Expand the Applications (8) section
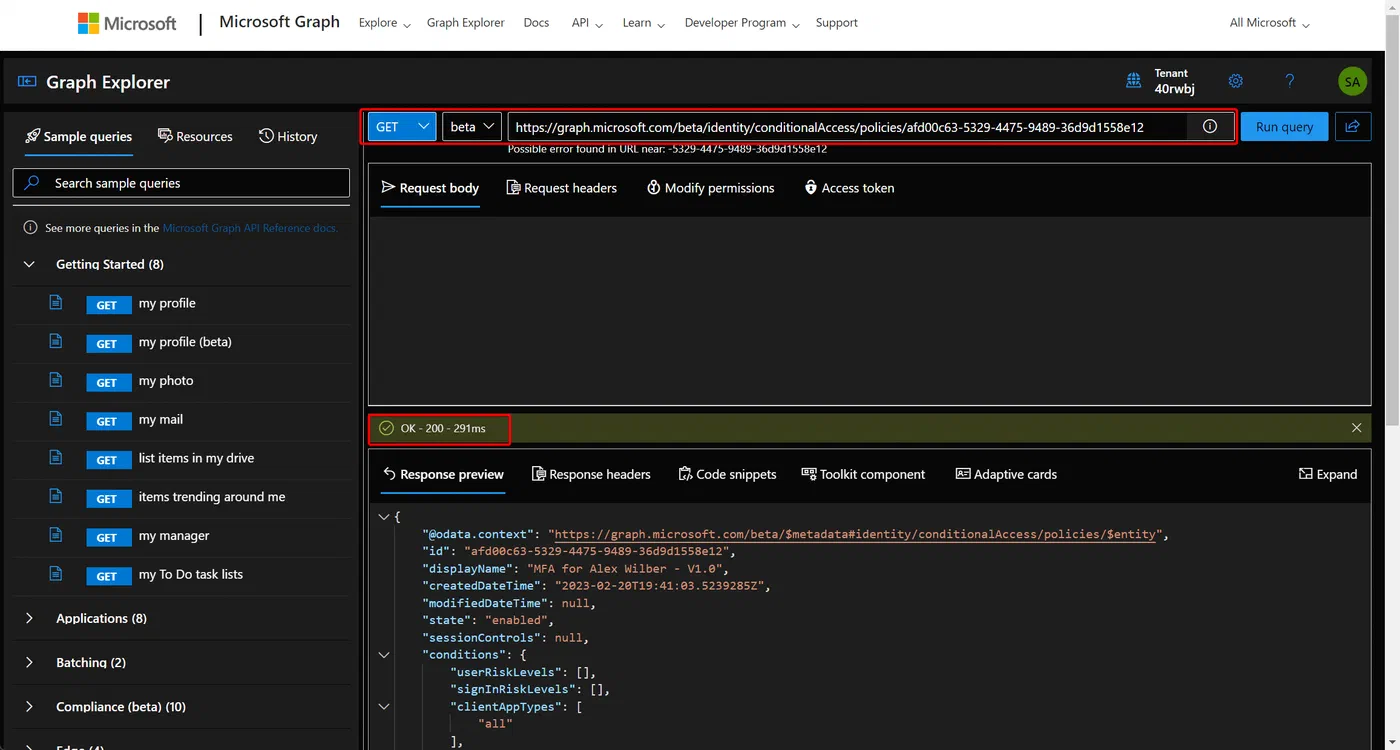The height and width of the screenshot is (750, 1400). (x=30, y=618)
